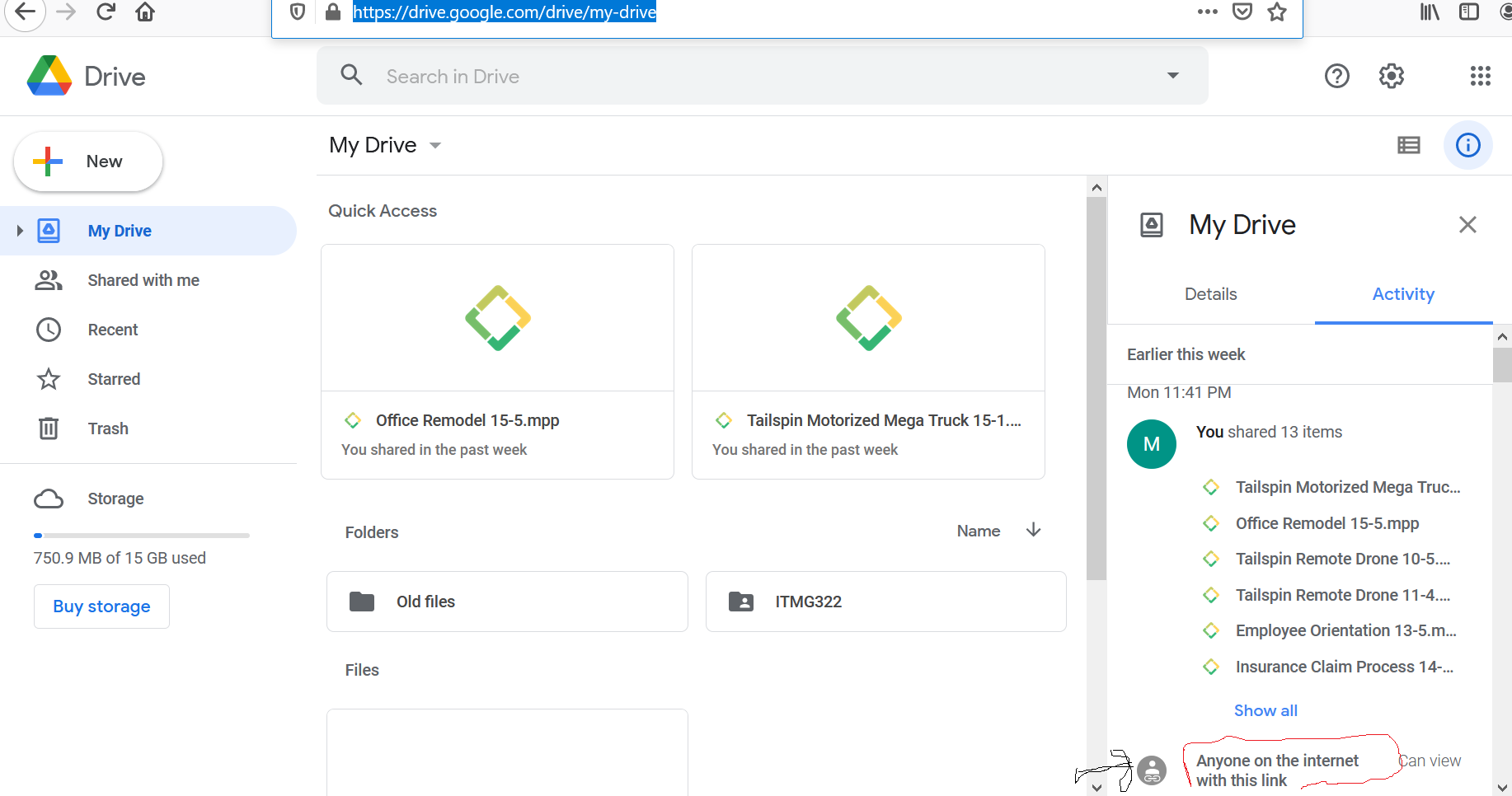Open the search options dropdown arrow
Screen dimensions: 1512x796
click(x=1172, y=75)
